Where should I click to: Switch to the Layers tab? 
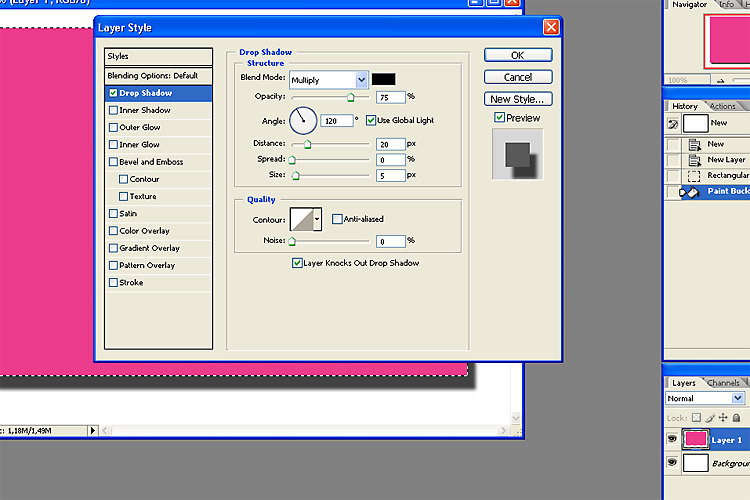coord(684,383)
